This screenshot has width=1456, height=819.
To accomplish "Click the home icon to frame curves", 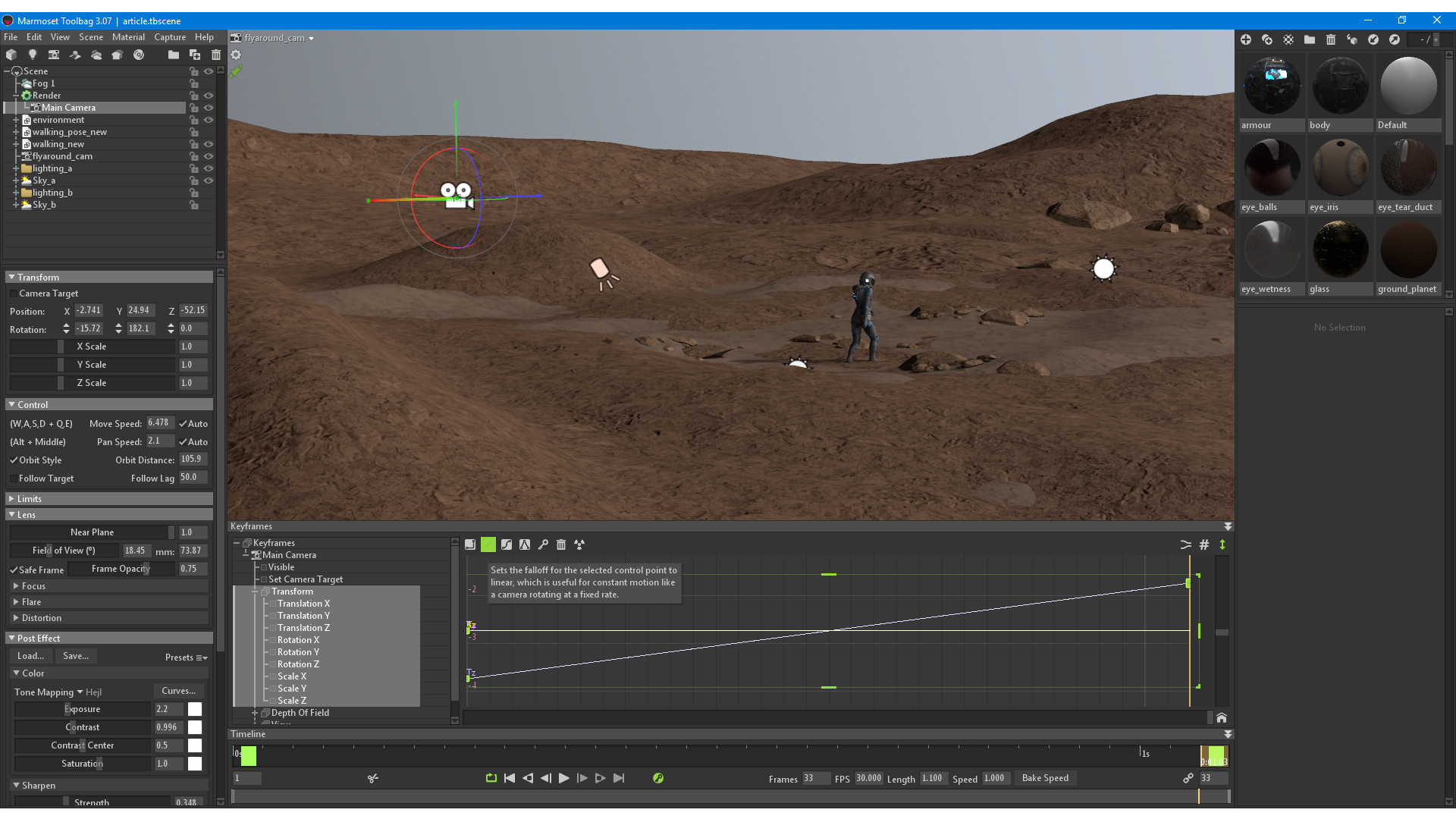I will [x=1222, y=717].
